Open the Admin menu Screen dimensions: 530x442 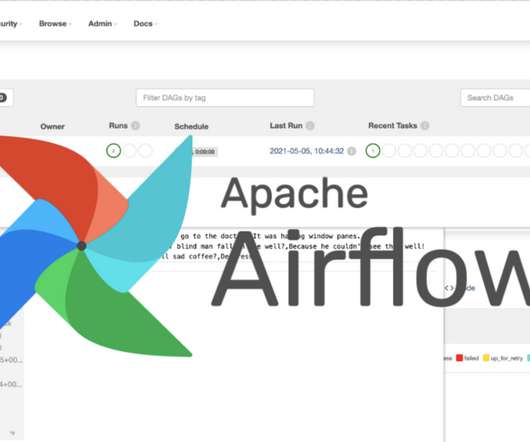pos(102,24)
